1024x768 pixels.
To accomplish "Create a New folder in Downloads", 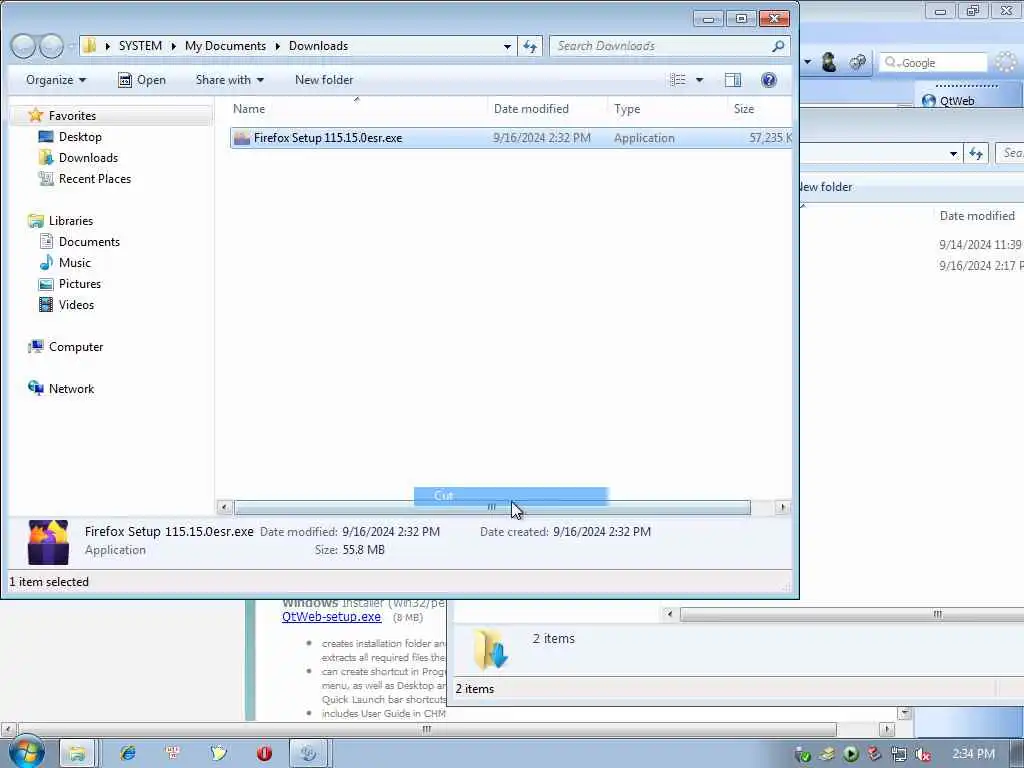I will click(324, 80).
